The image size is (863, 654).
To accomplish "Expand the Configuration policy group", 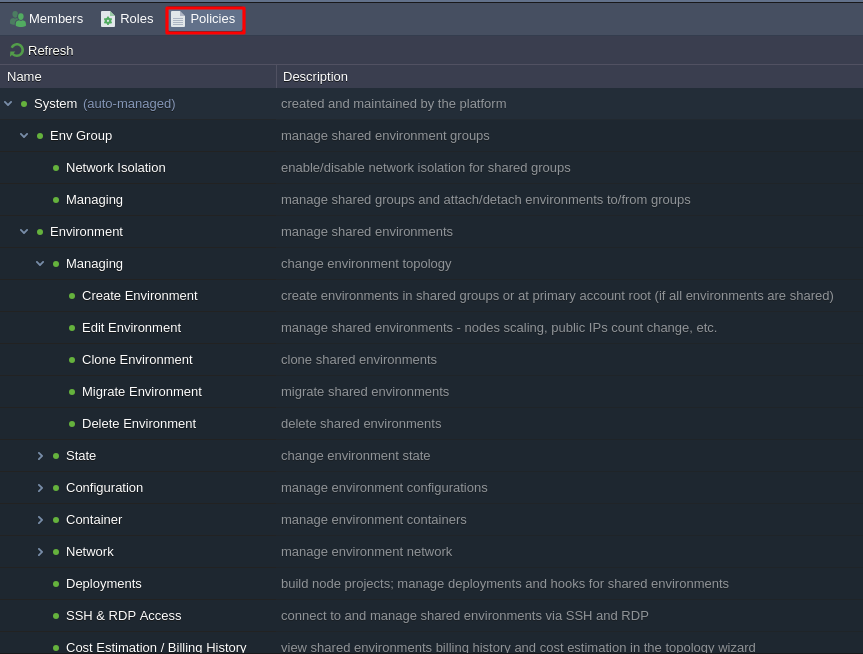I will (40, 488).
